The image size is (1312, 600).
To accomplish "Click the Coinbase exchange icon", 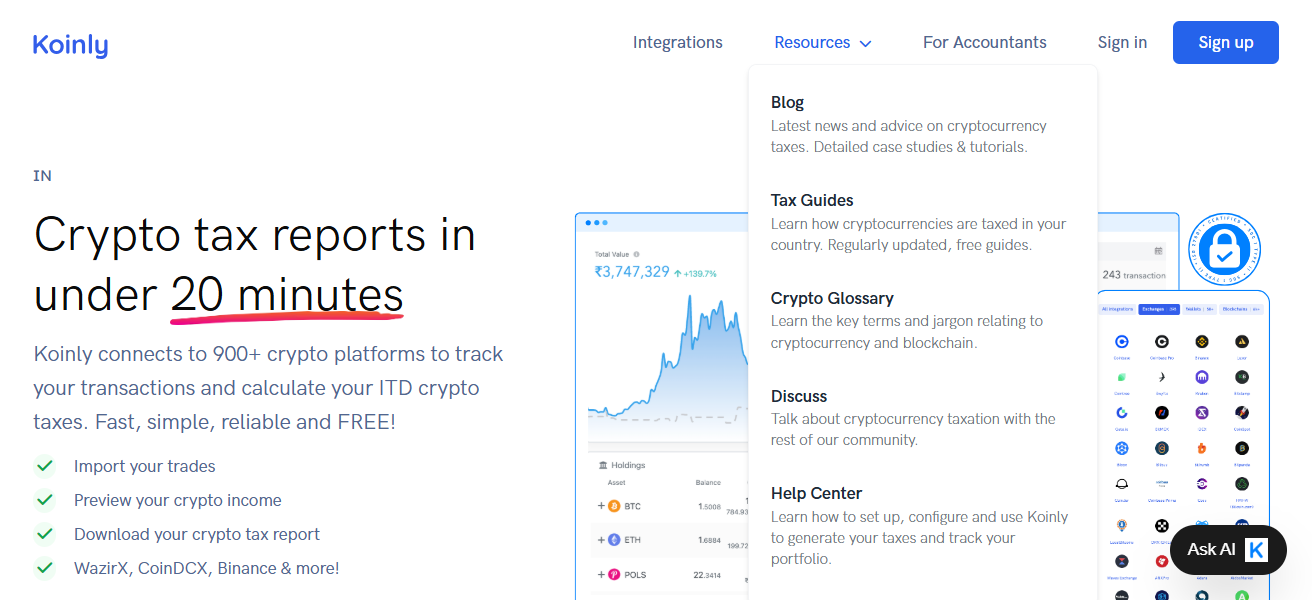I will [x=1122, y=341].
